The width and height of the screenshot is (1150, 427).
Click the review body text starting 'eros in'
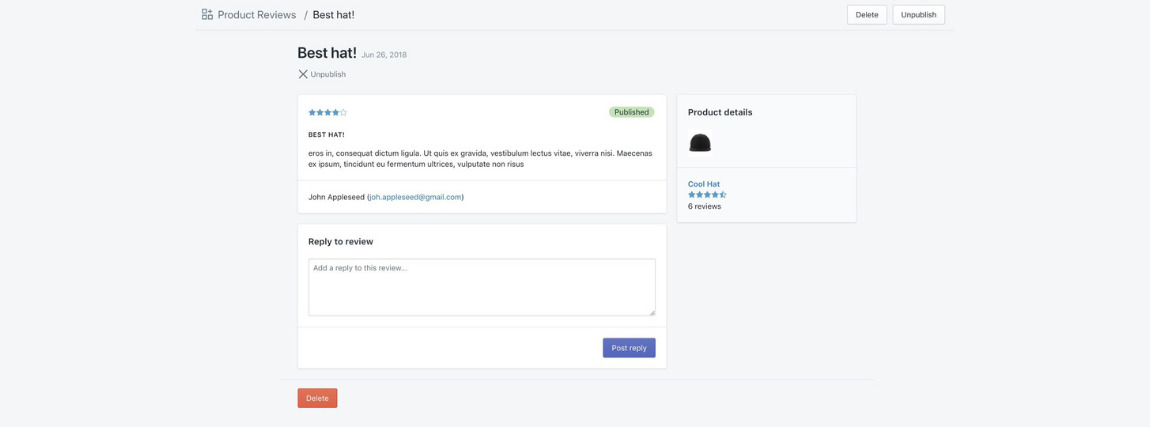pyautogui.click(x=480, y=159)
